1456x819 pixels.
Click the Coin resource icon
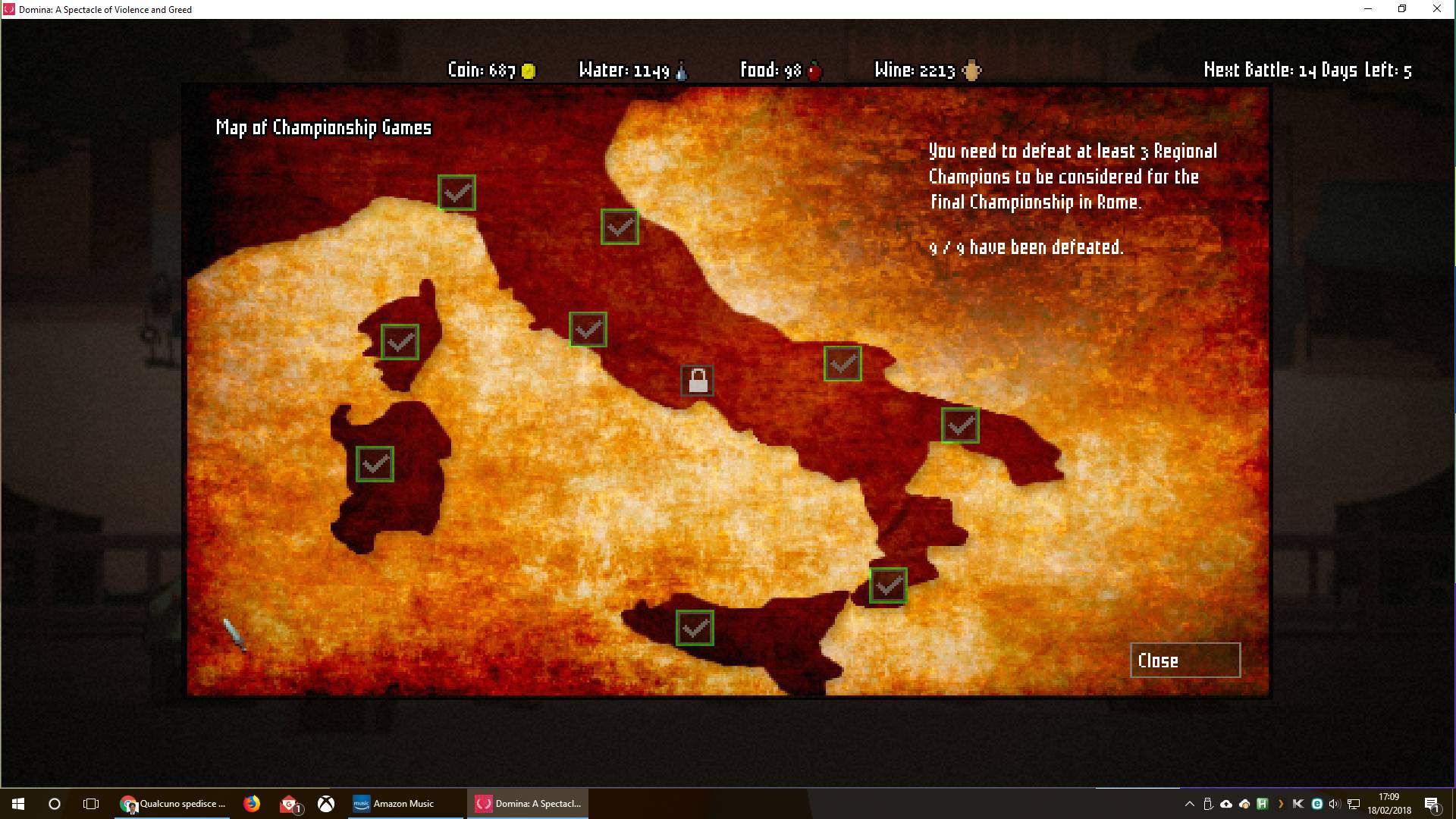(x=529, y=70)
